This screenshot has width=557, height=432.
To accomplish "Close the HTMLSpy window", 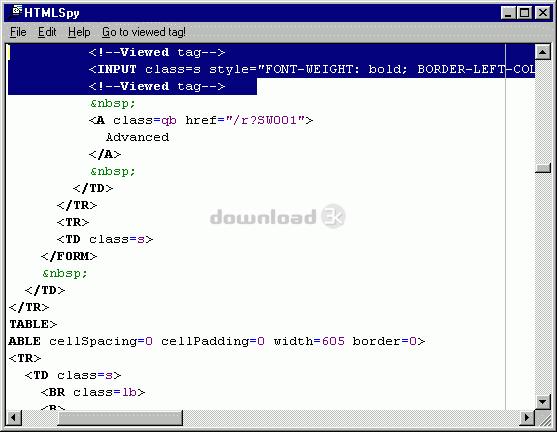I will 543,13.
